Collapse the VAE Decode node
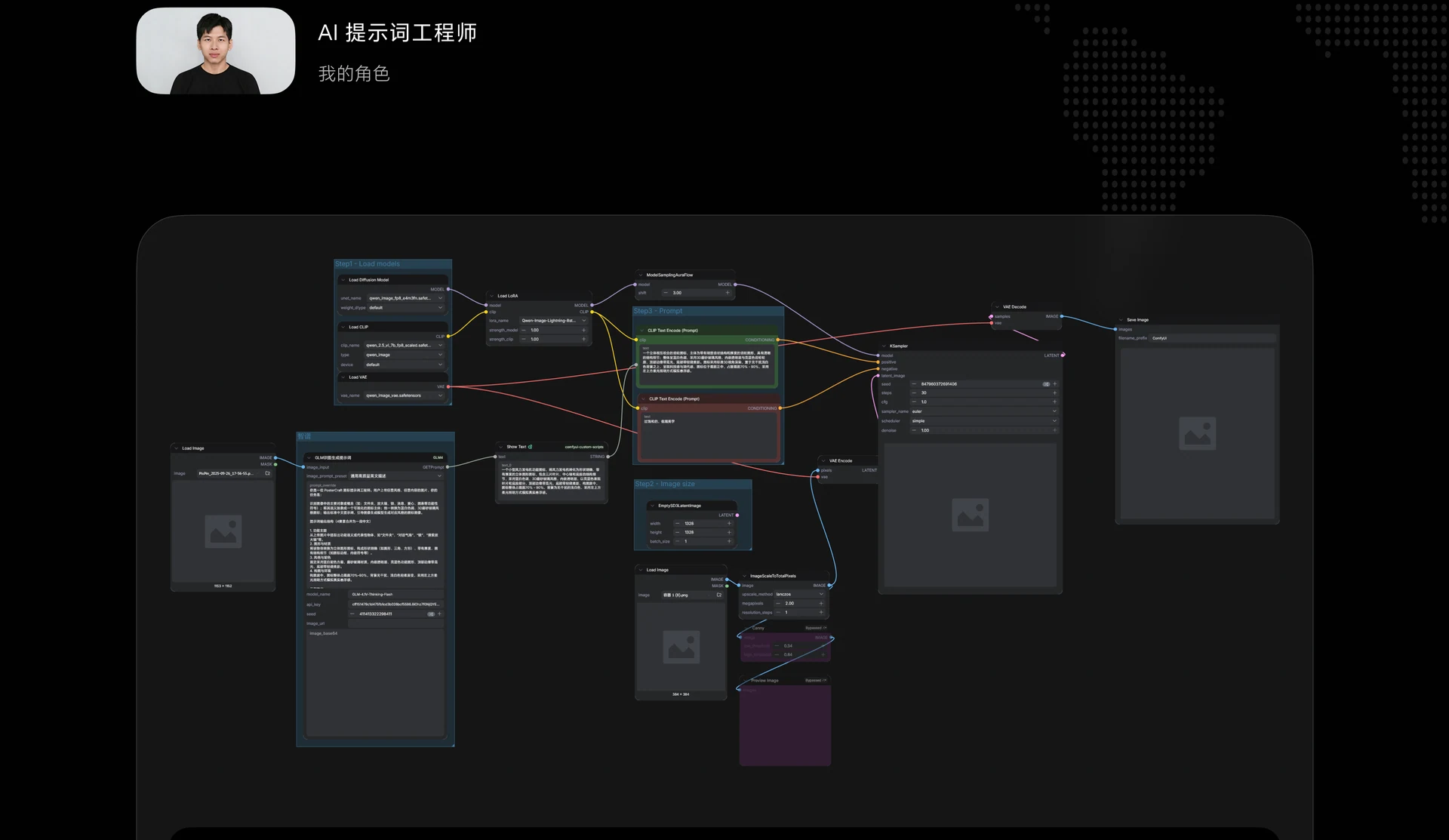 coord(997,307)
